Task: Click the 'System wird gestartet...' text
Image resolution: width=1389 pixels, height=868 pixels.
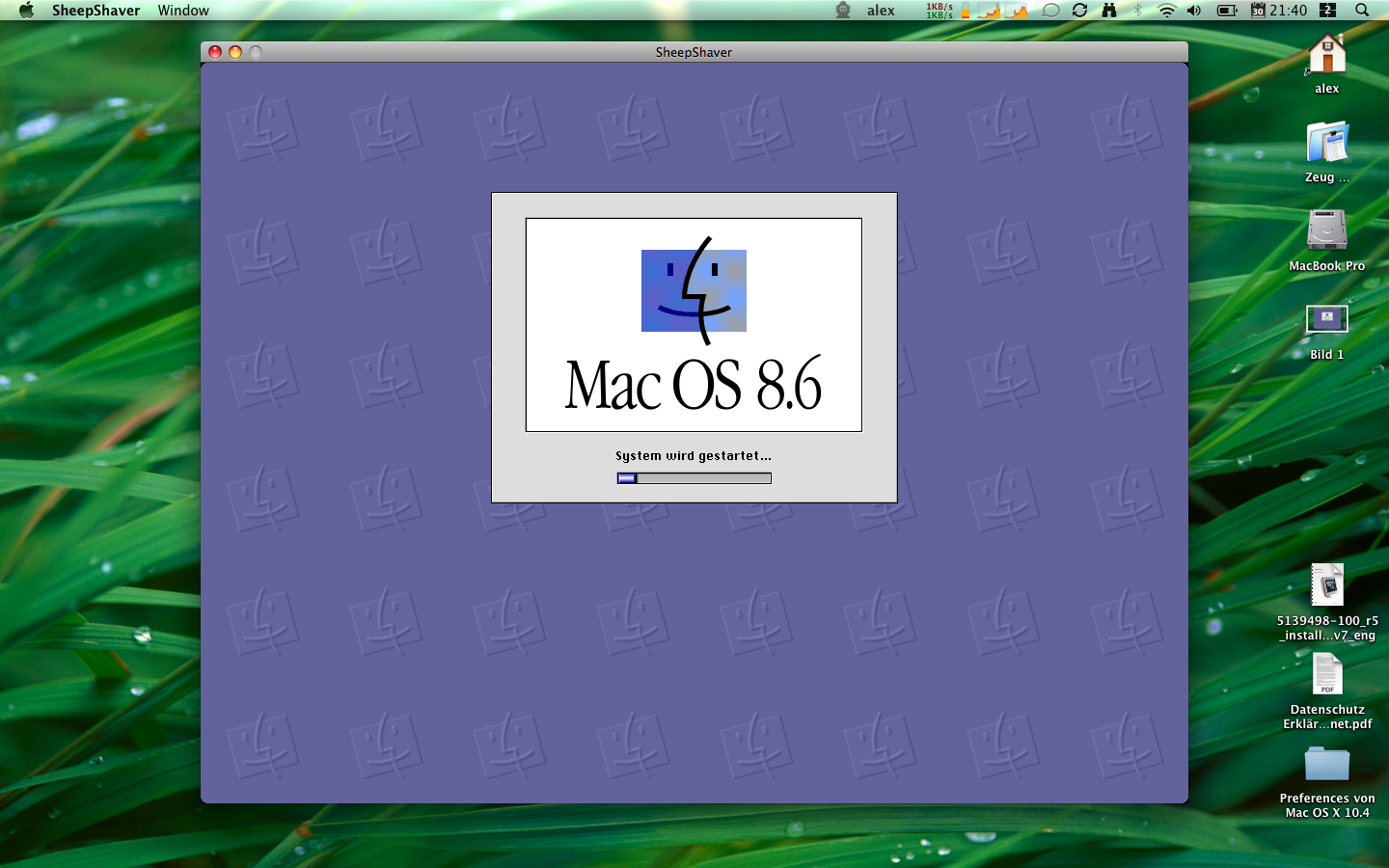Action: [x=694, y=456]
